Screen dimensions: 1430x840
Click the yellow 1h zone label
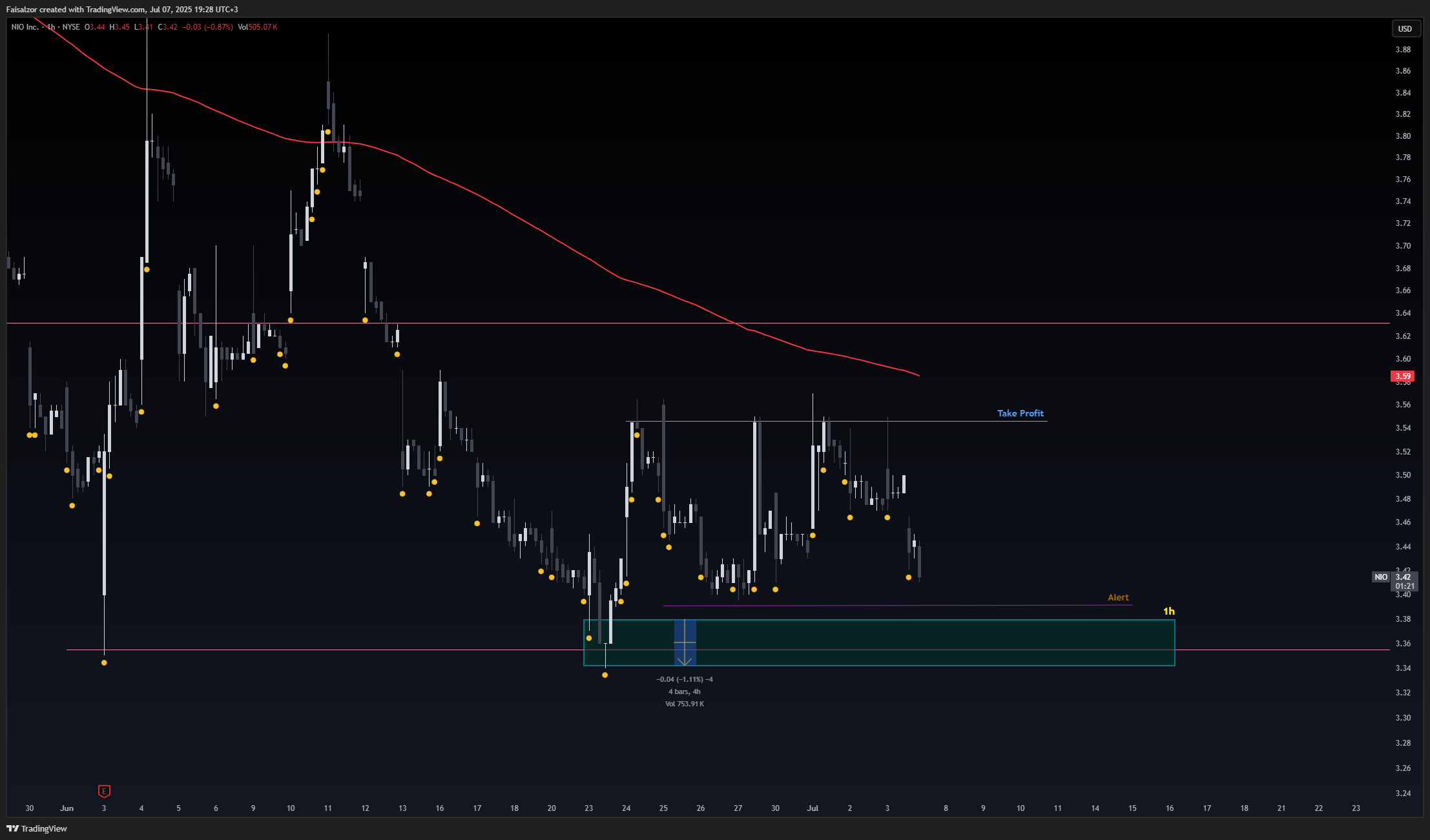click(1169, 611)
